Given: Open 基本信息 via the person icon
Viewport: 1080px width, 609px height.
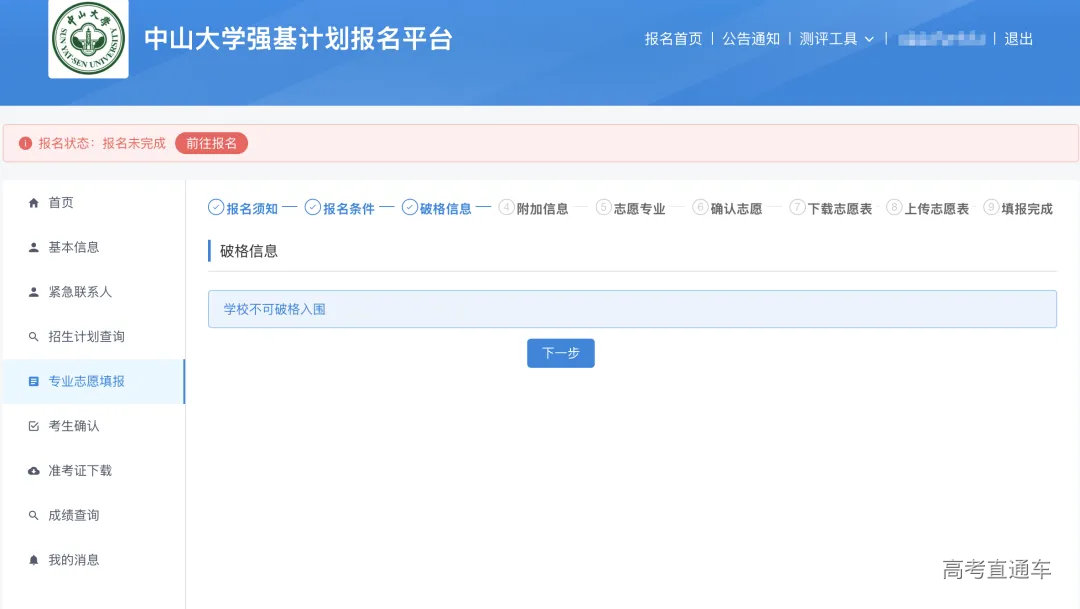Looking at the screenshot, I should point(34,246).
